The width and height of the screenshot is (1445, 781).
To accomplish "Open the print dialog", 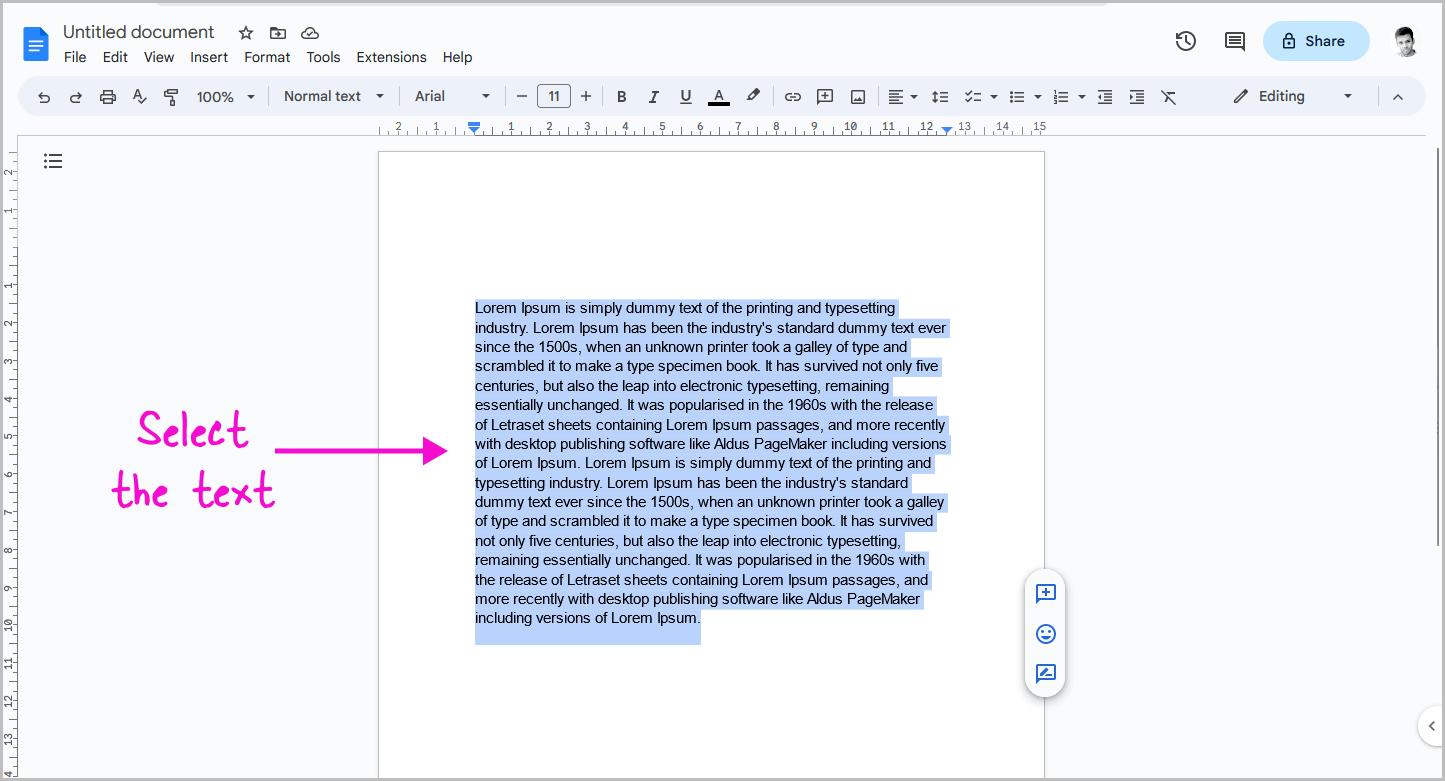I will click(x=107, y=96).
